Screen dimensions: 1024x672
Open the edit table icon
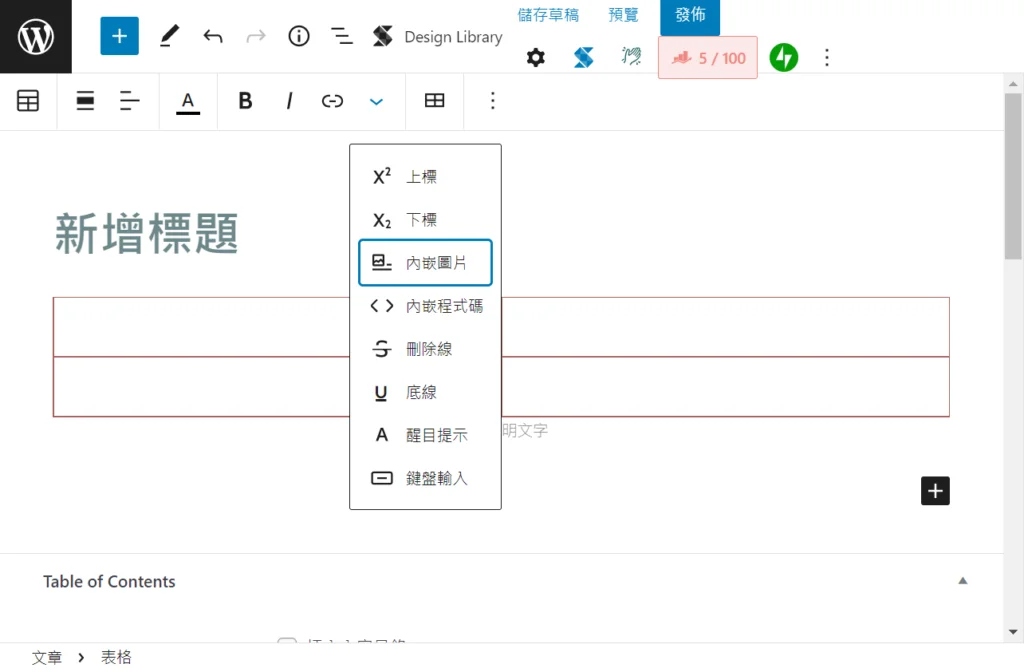coord(434,101)
